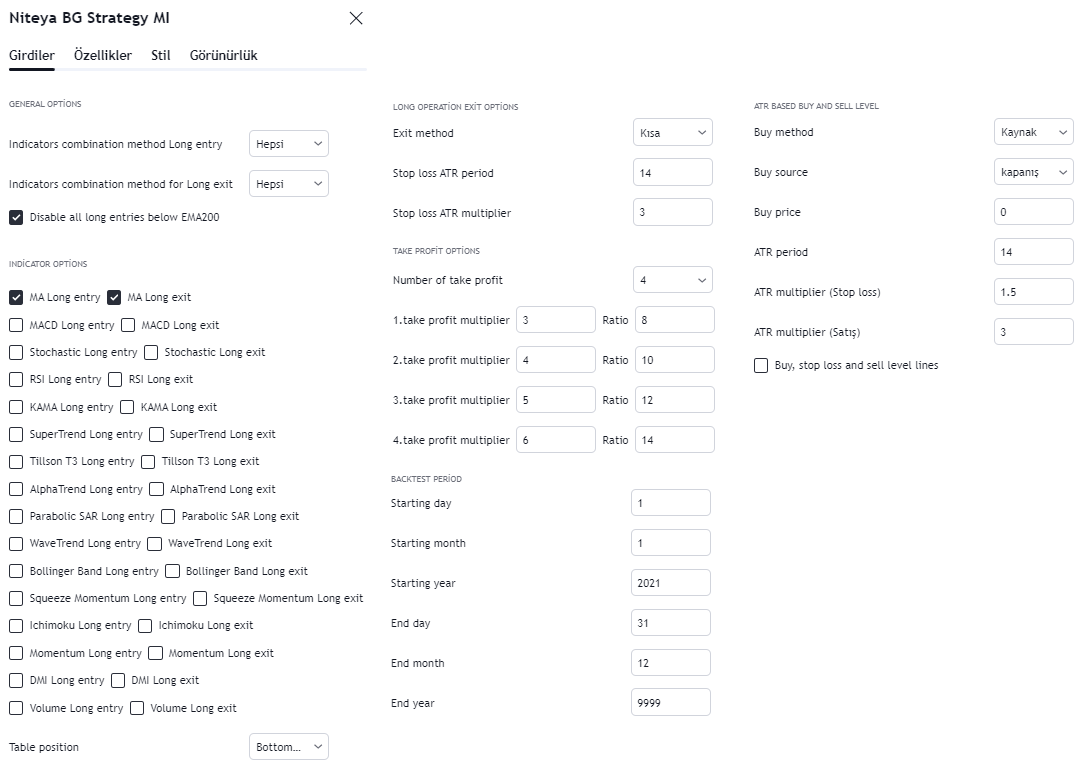Image resolution: width=1084 pixels, height=766 pixels.
Task: Open the Stil tab
Action: 160,55
